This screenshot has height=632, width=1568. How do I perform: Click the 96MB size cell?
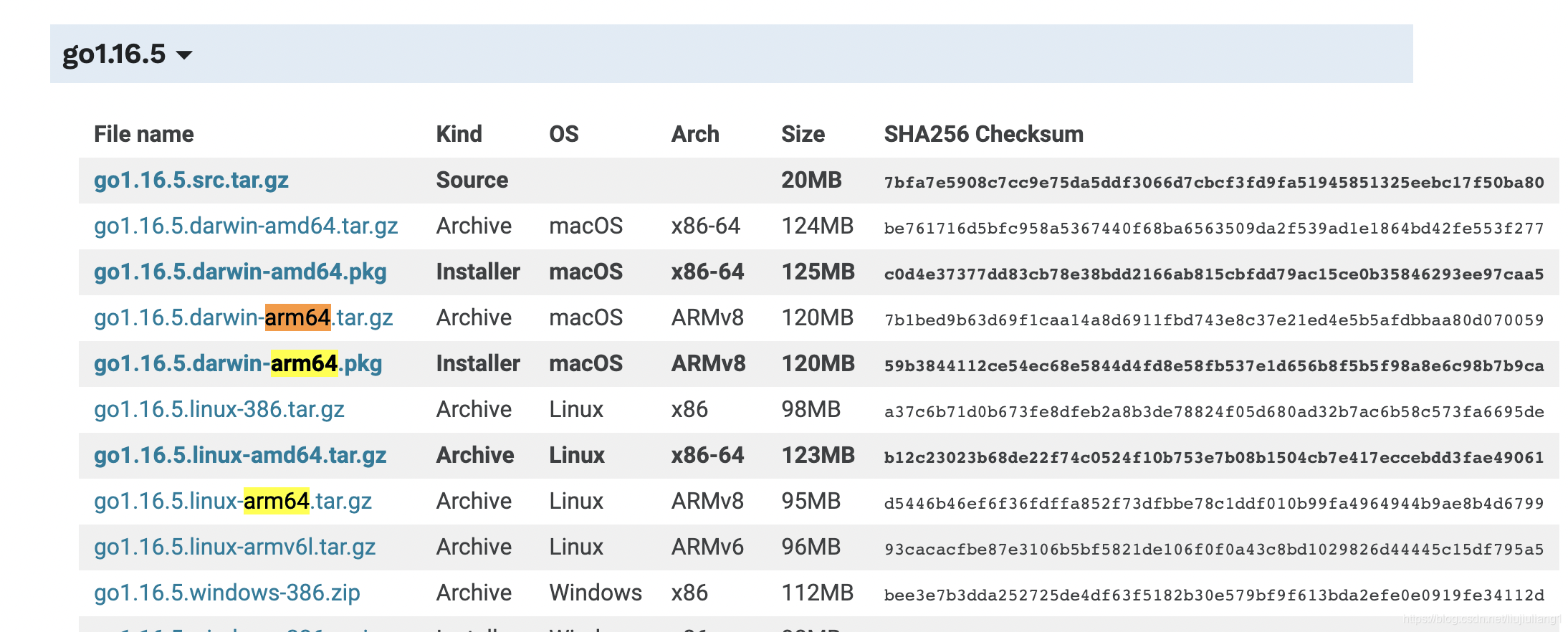coord(811,547)
